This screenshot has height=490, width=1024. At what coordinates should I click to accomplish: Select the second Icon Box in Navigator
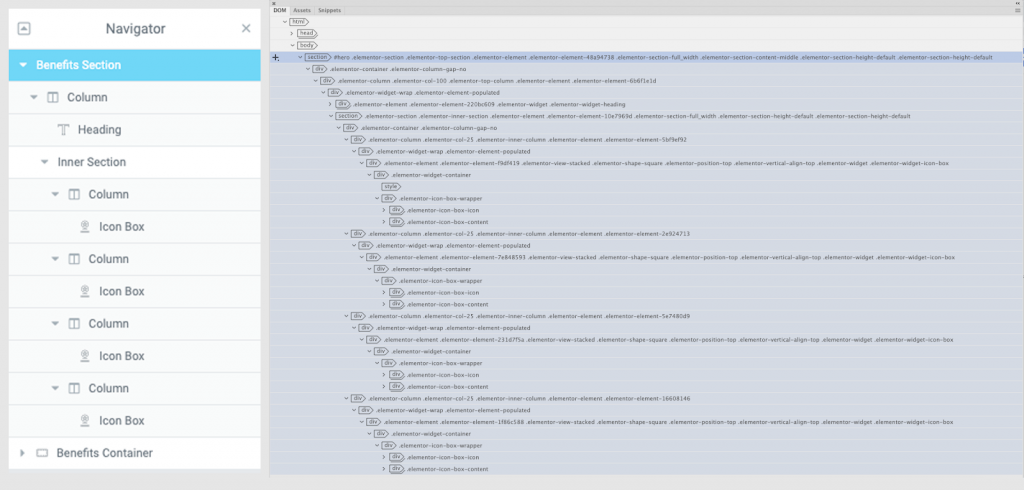coord(121,291)
